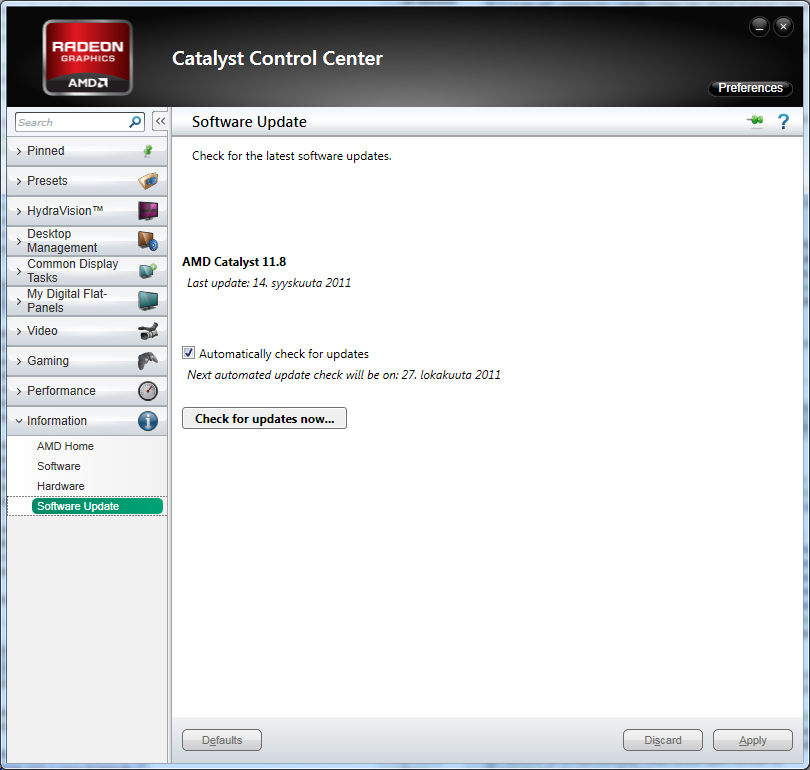The height and width of the screenshot is (770, 810).
Task: Collapse the sidebar with double-arrow button
Action: (160, 121)
